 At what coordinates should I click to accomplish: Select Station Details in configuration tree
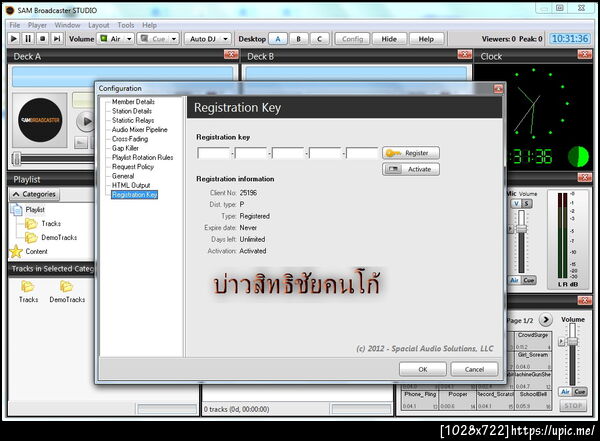[x=132, y=111]
